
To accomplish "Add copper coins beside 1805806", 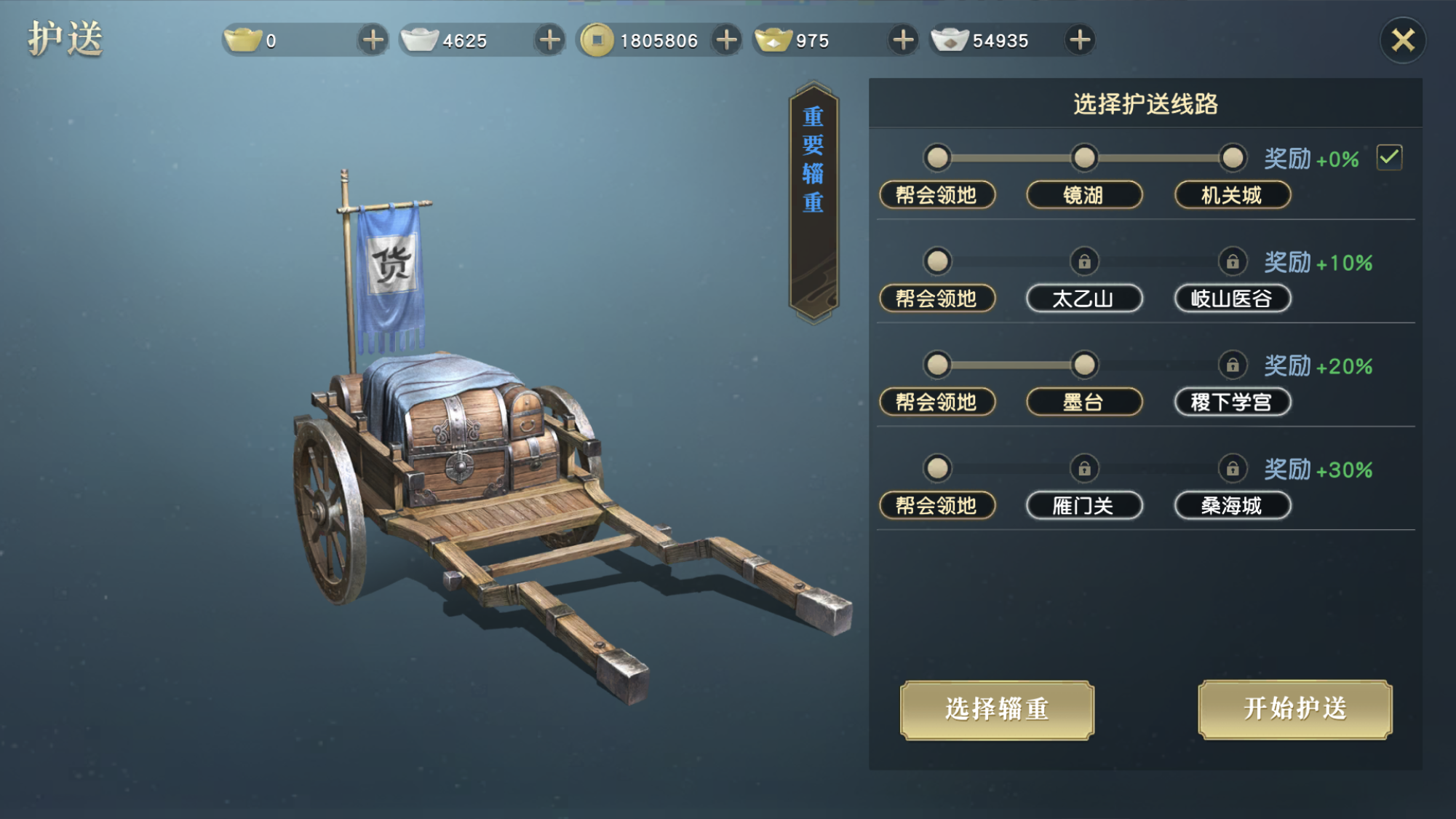I will [726, 40].
